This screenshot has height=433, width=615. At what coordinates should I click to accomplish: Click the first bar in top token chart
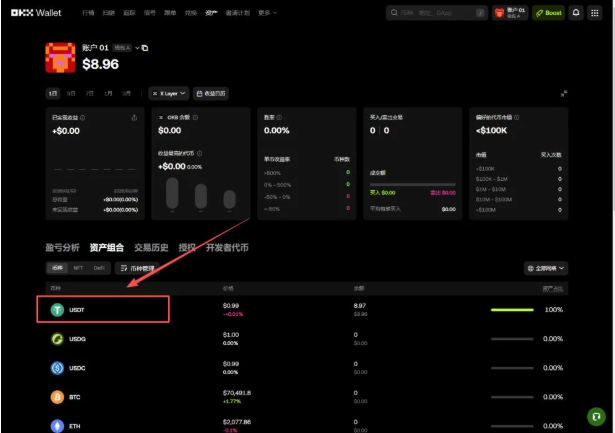tap(172, 193)
